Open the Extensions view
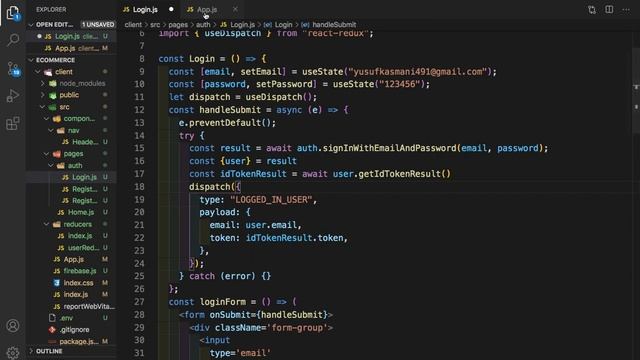This screenshot has height=360, width=640. point(13,123)
